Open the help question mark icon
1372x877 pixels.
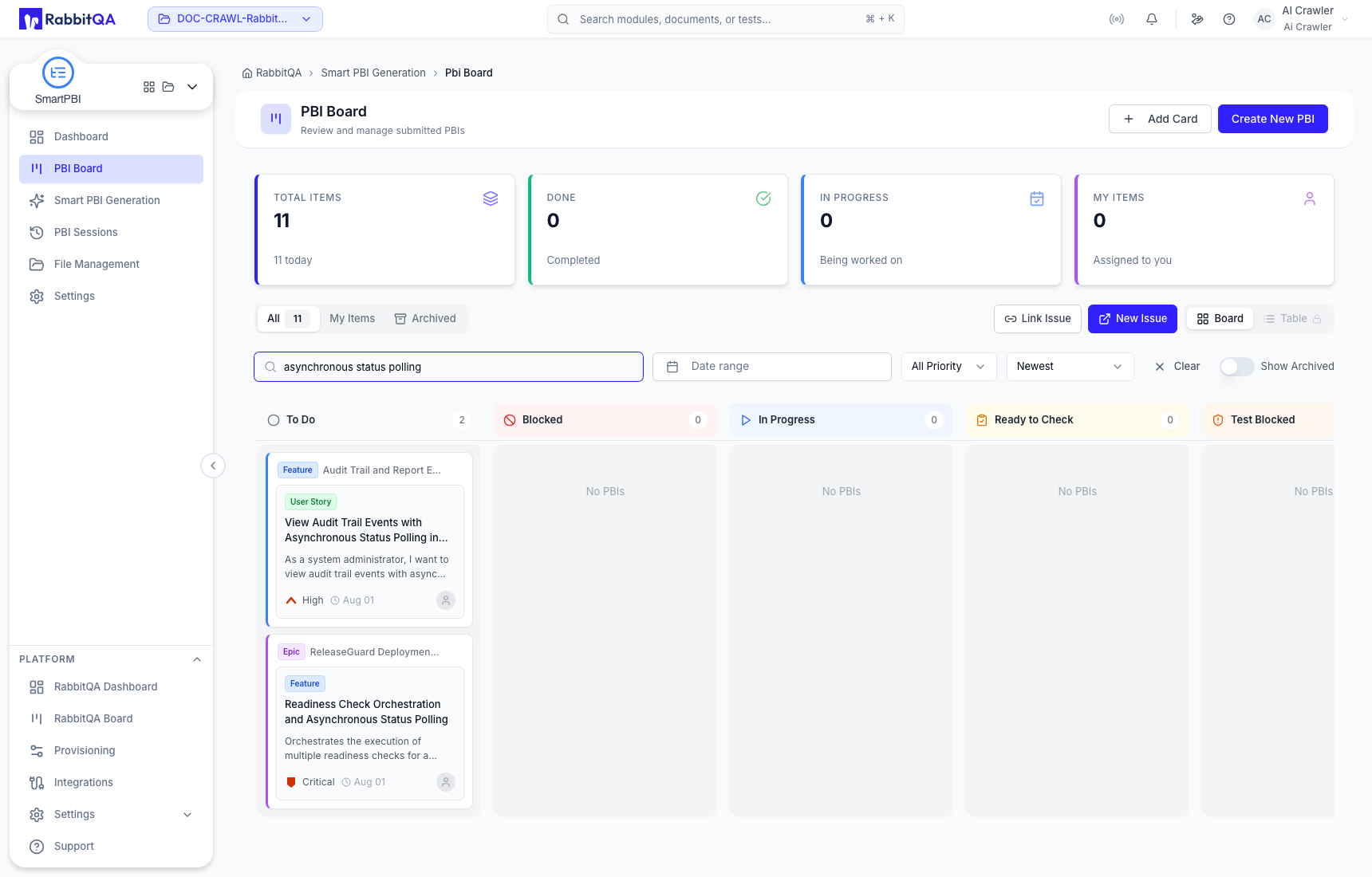point(1229,19)
